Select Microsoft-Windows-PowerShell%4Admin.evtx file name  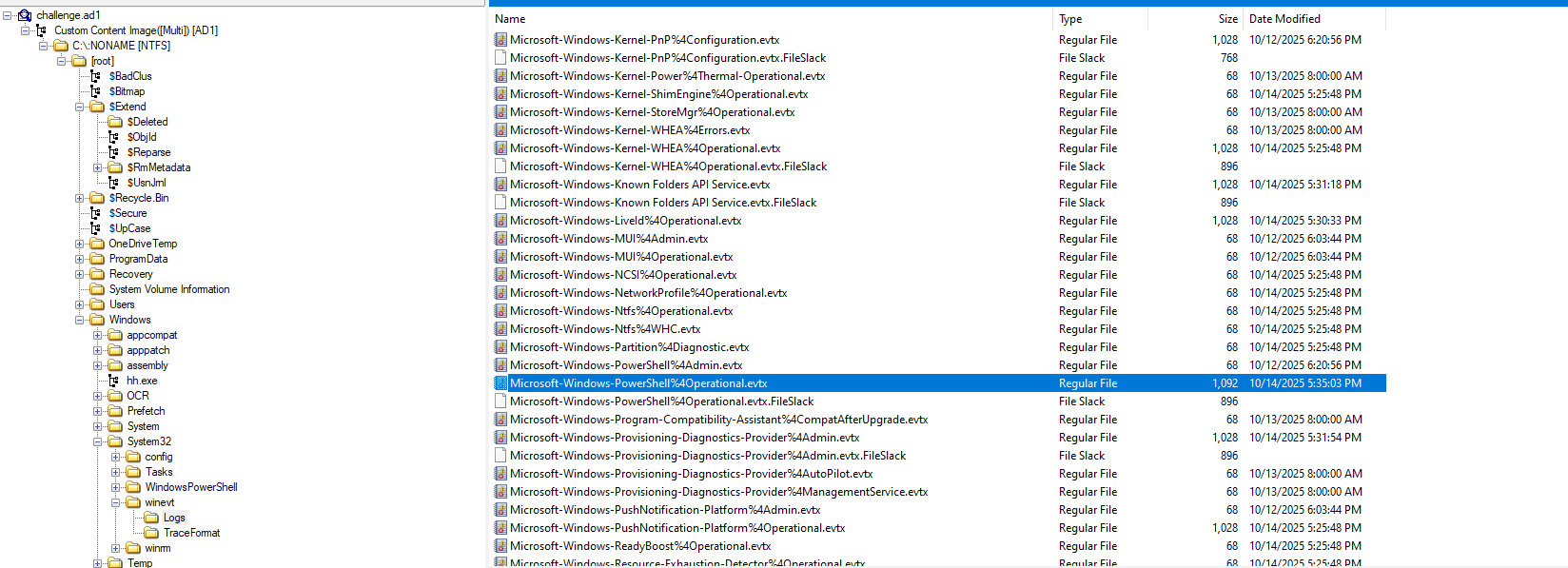click(626, 365)
